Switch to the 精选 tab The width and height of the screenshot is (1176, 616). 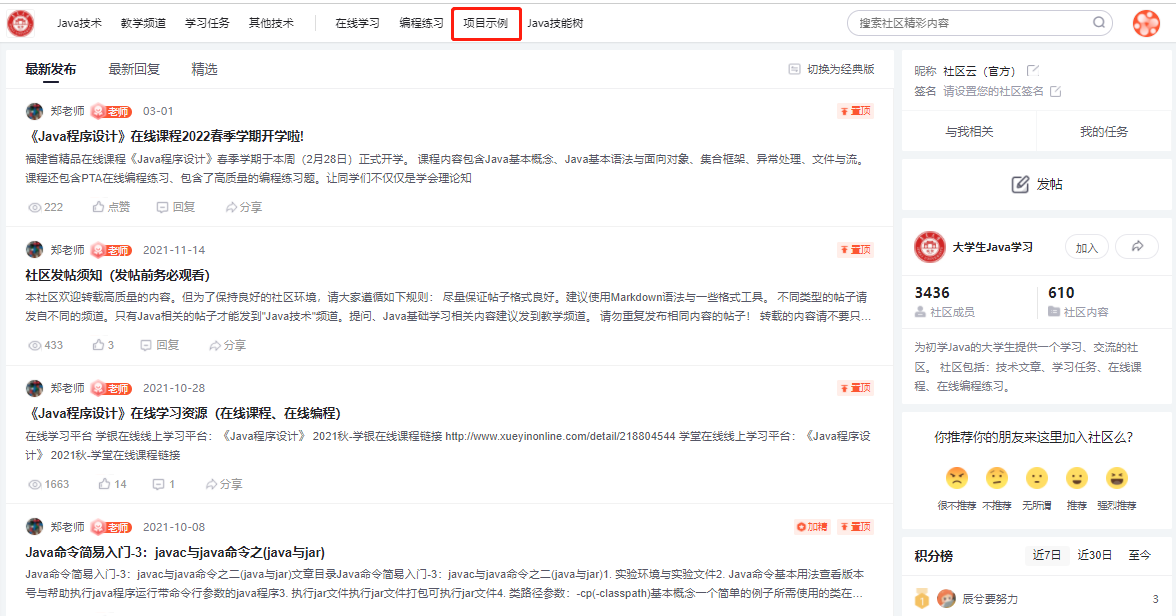click(x=205, y=69)
